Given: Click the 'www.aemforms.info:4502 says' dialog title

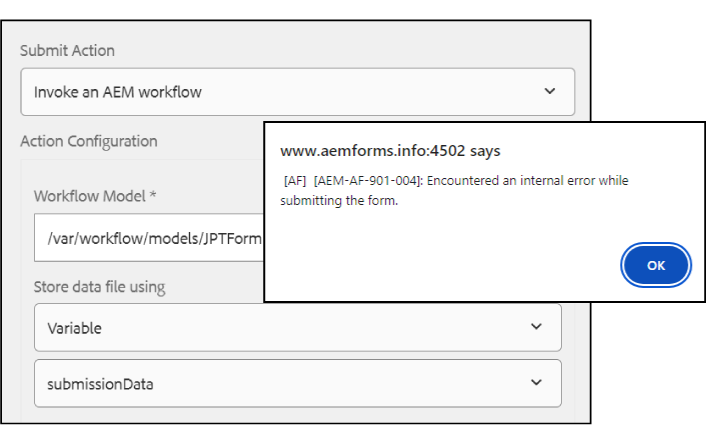Looking at the screenshot, I should [390, 151].
